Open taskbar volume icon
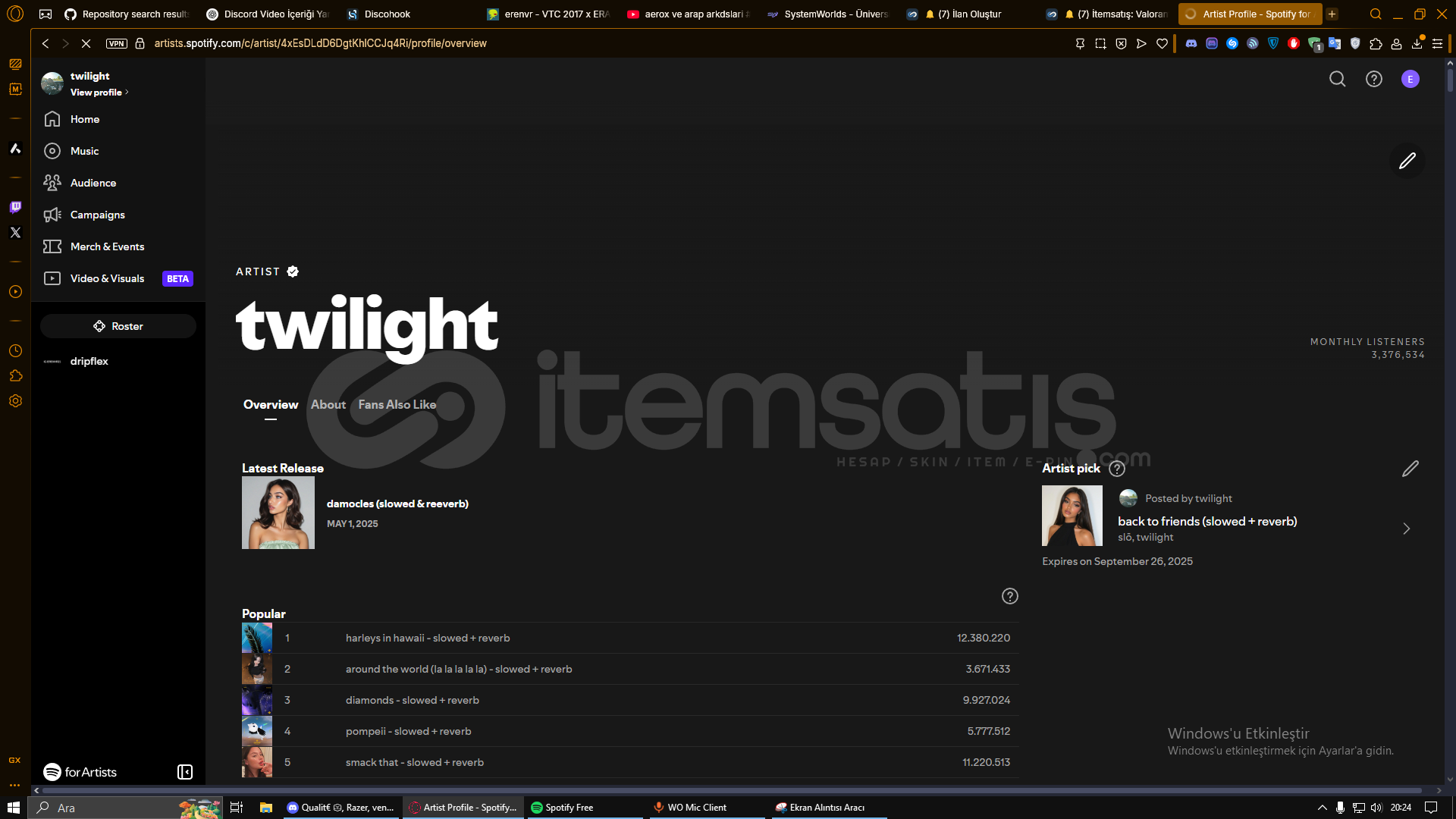Viewport: 1456px width, 819px height. [x=1376, y=808]
